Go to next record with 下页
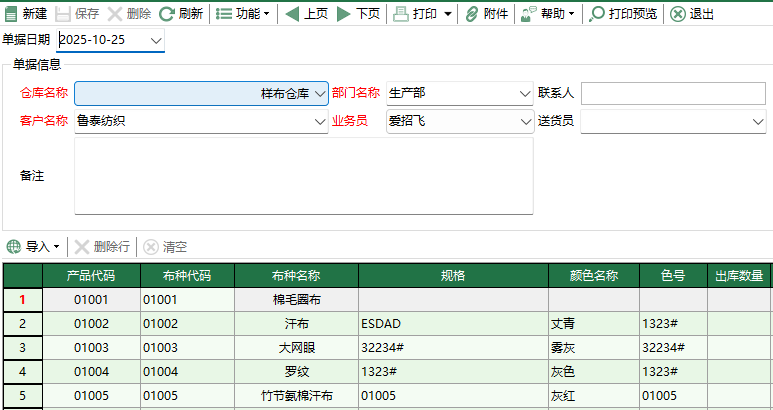The width and height of the screenshot is (773, 410). click(358, 14)
